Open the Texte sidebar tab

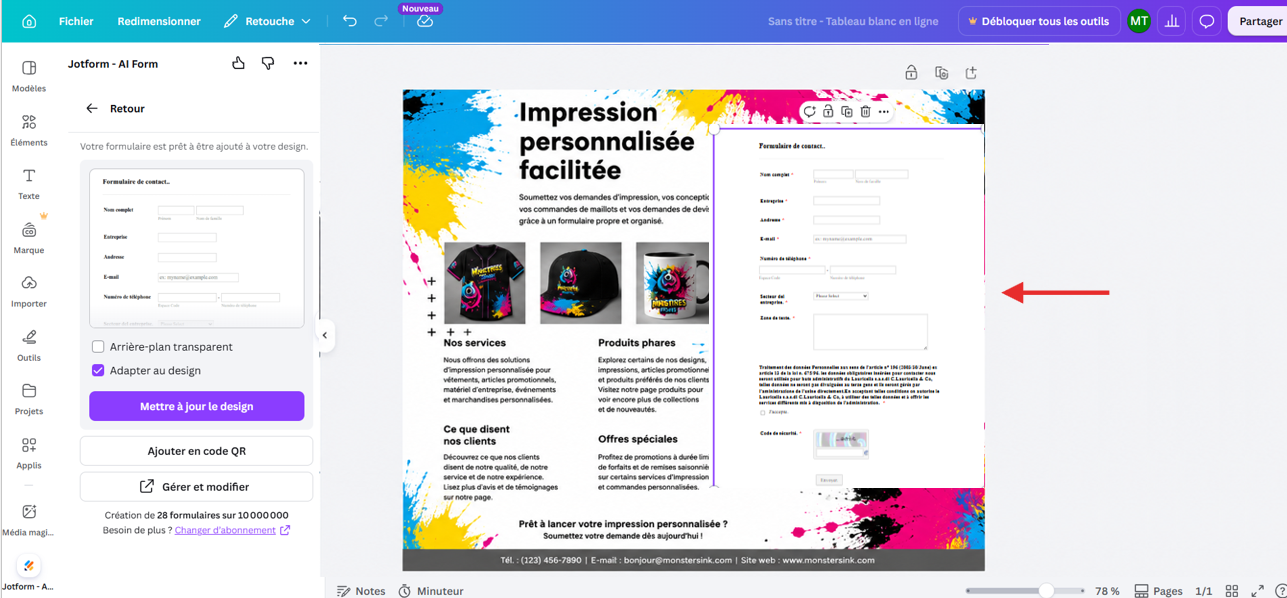(29, 184)
